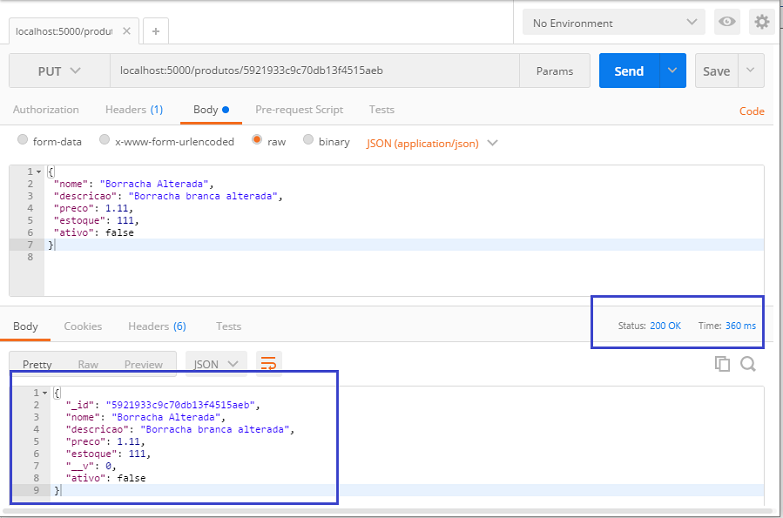
Task: Select the 200 OK status value
Action: (665, 326)
